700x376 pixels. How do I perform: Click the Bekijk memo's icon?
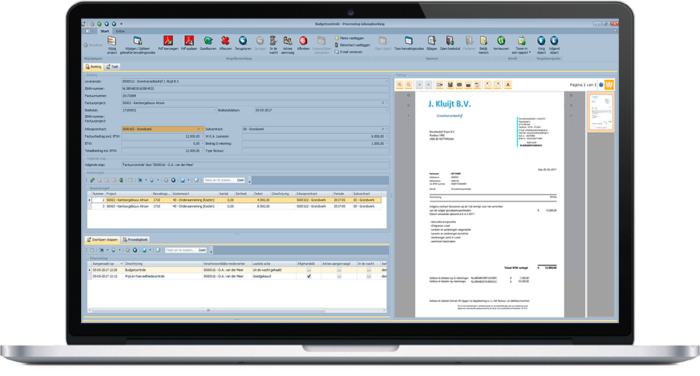(x=483, y=41)
